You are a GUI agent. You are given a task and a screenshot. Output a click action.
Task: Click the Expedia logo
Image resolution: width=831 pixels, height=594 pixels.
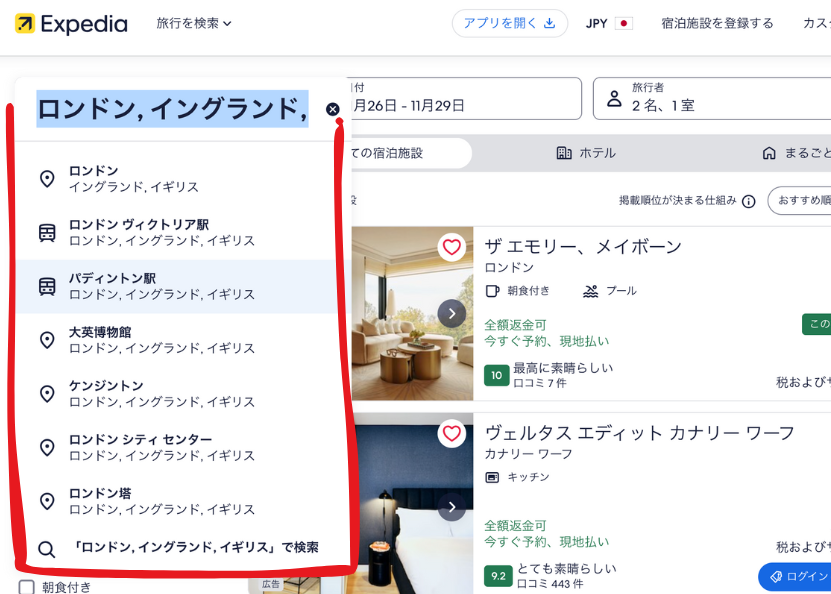tap(71, 24)
